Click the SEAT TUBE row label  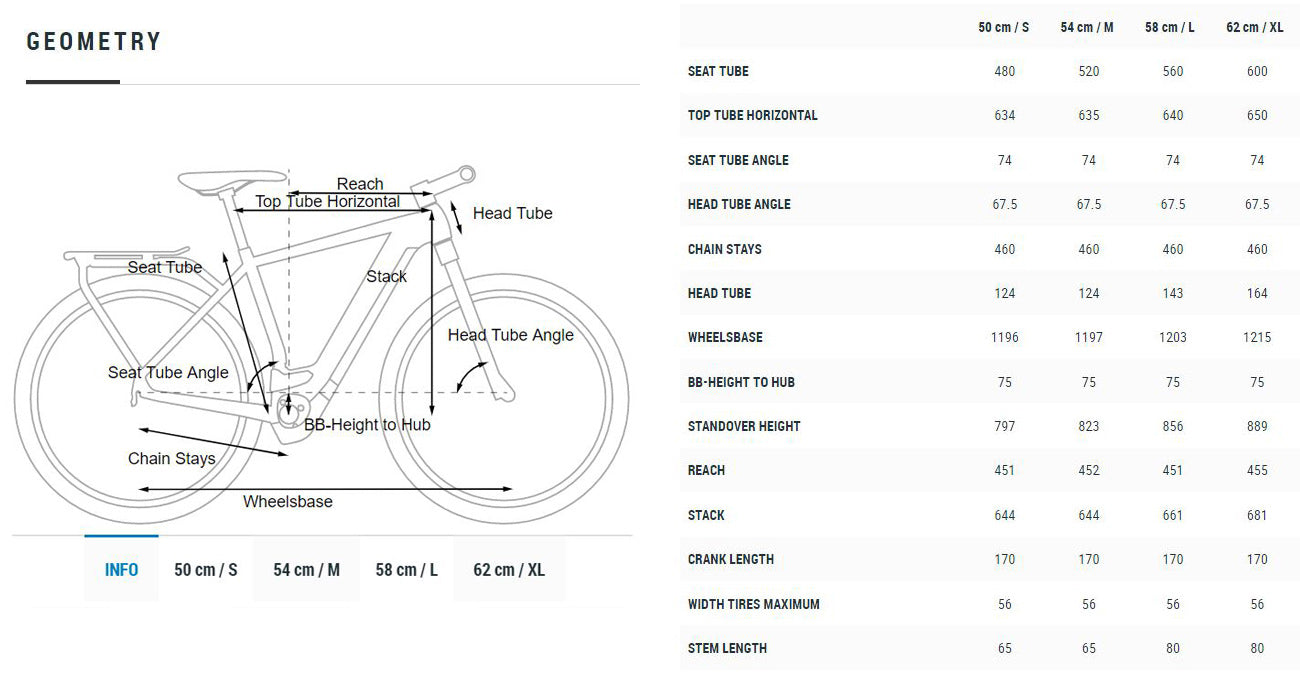[718, 71]
